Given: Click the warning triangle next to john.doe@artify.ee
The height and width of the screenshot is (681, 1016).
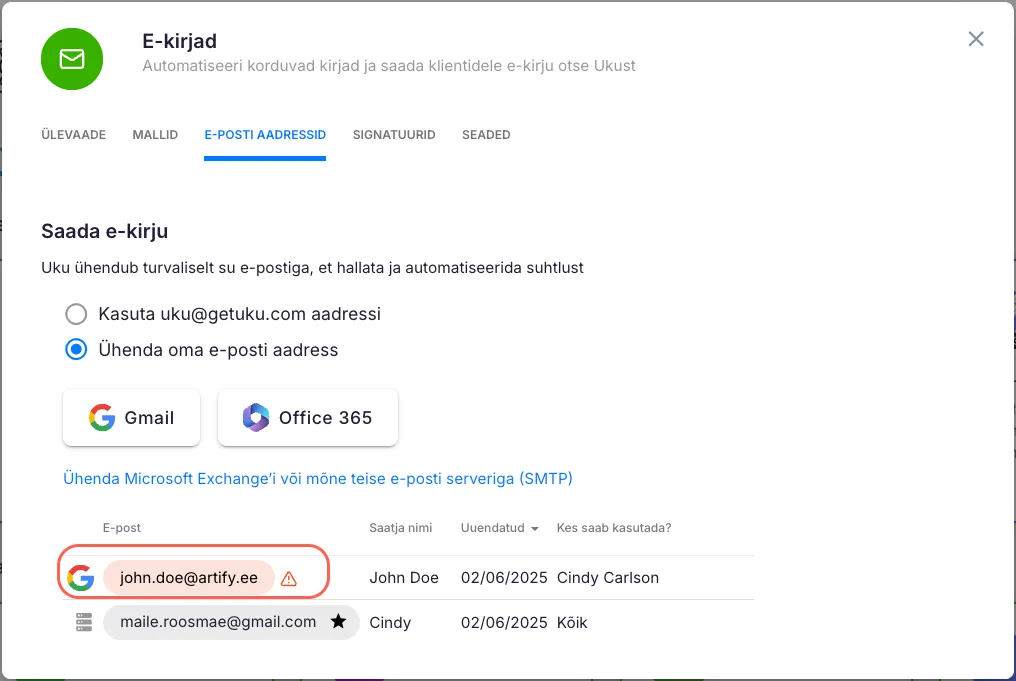Looking at the screenshot, I should tap(289, 578).
